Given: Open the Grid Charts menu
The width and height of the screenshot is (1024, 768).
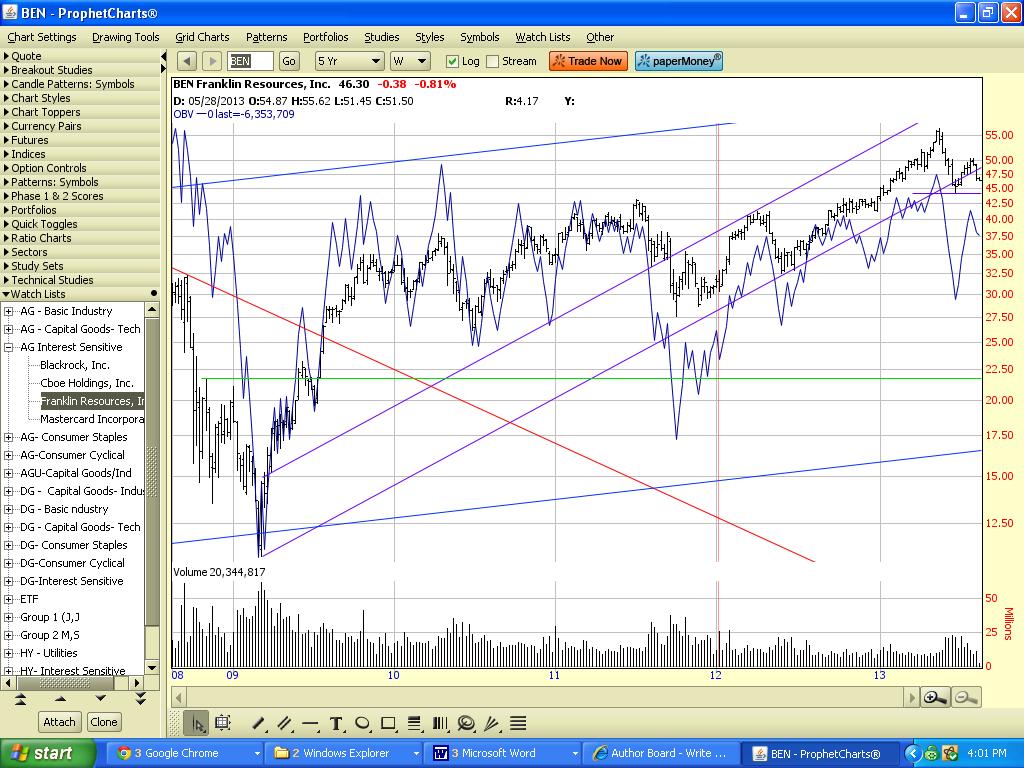Looking at the screenshot, I should point(202,37).
